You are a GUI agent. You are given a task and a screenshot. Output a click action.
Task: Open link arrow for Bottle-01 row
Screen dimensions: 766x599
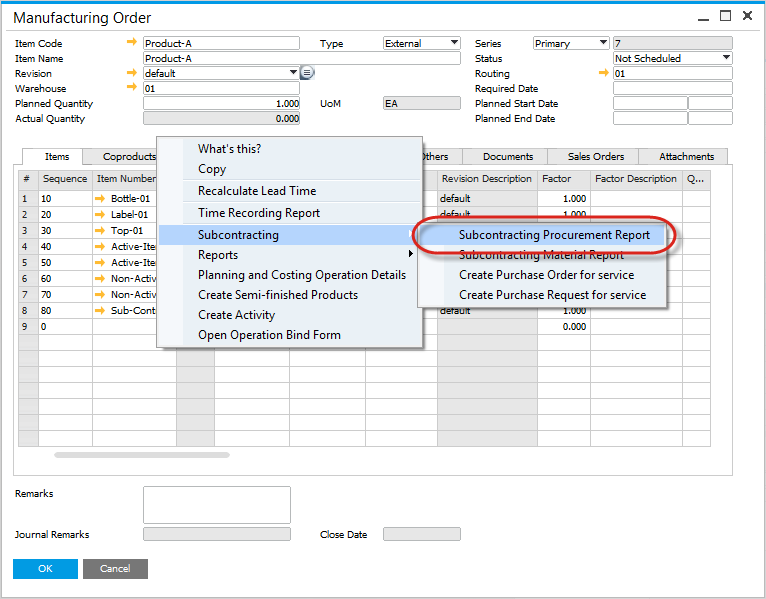(100, 198)
